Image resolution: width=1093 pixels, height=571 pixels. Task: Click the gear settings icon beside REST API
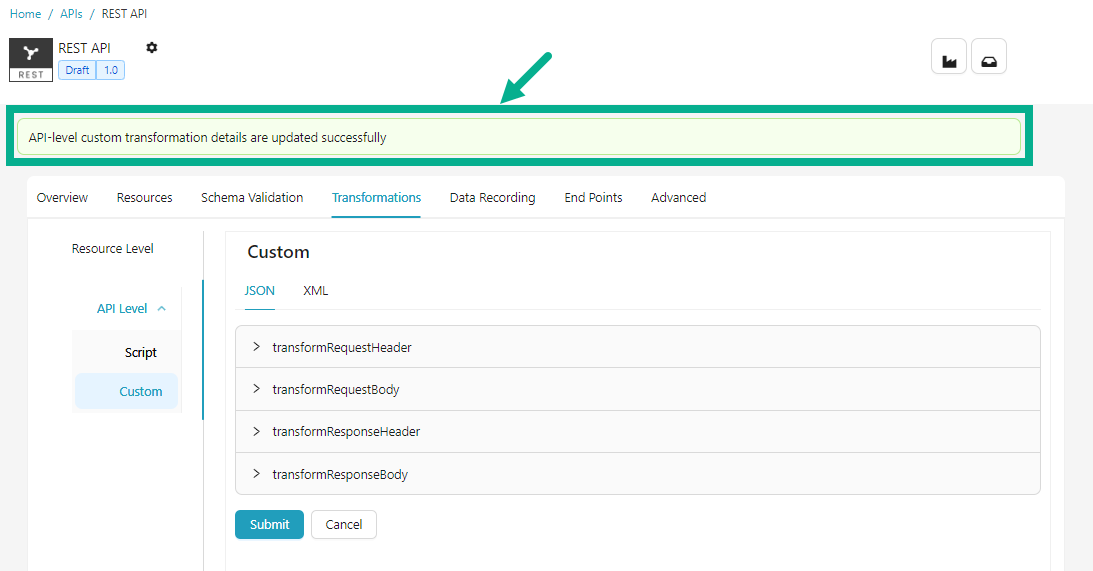152,48
